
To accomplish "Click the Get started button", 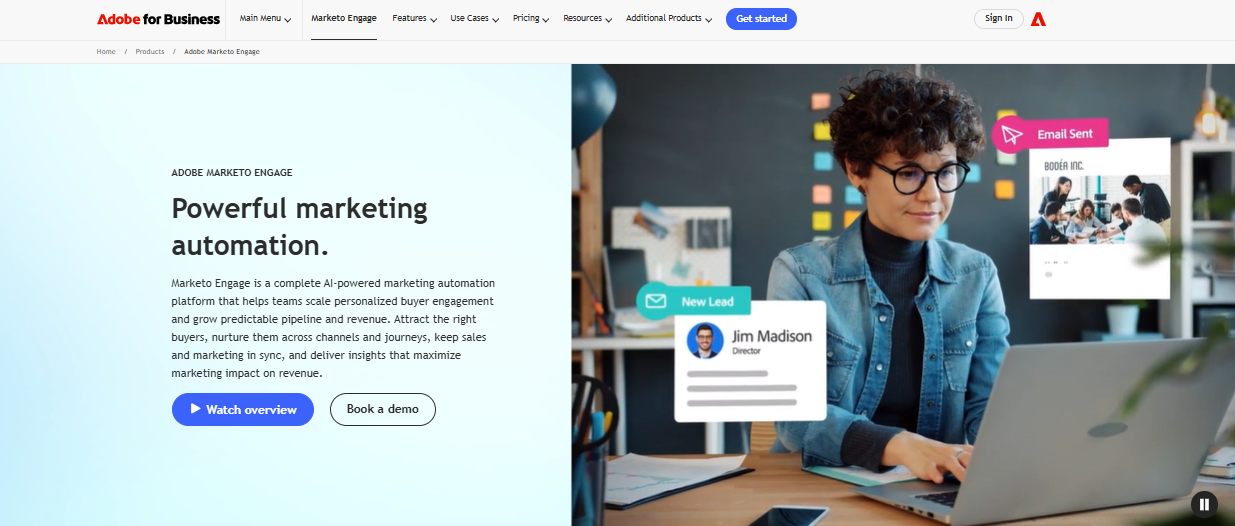I will 761,19.
